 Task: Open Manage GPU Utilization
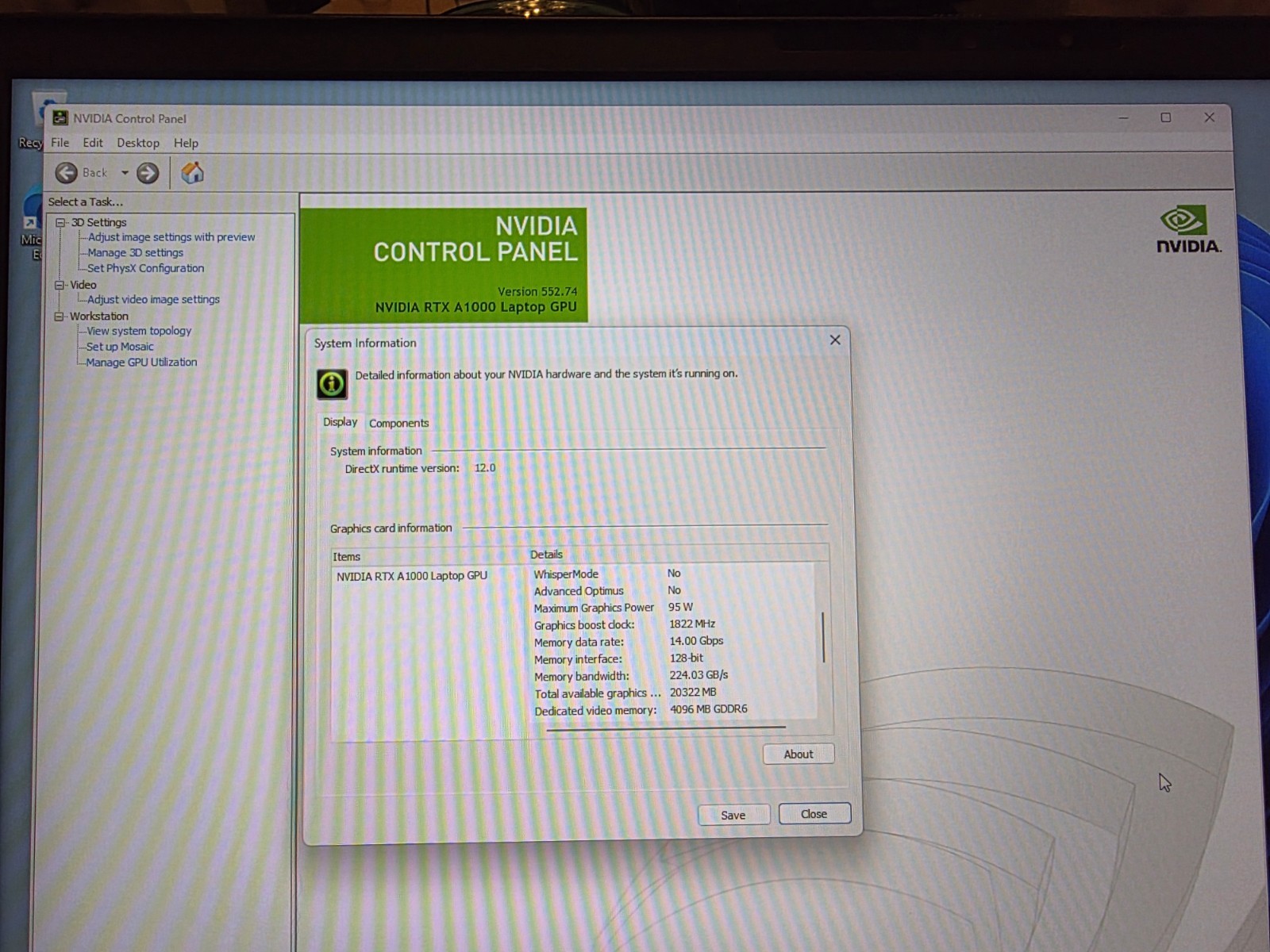[x=141, y=362]
